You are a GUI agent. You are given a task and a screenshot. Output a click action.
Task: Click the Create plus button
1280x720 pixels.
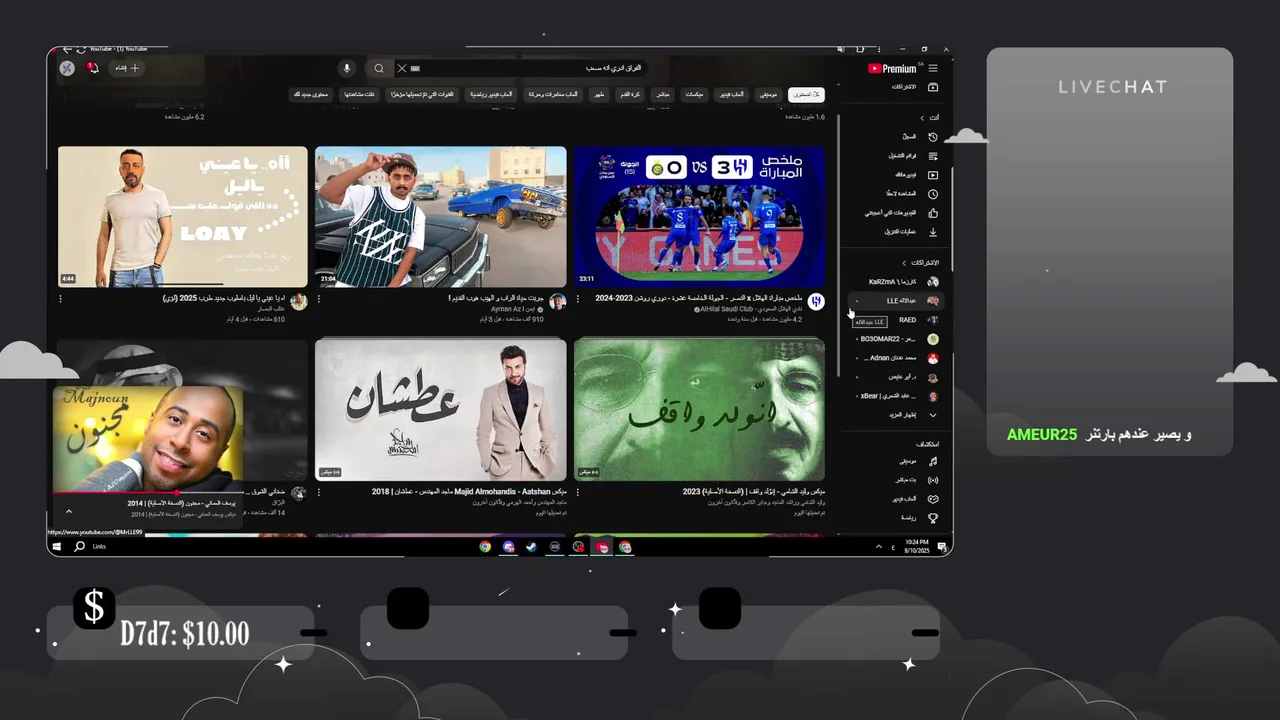point(128,68)
